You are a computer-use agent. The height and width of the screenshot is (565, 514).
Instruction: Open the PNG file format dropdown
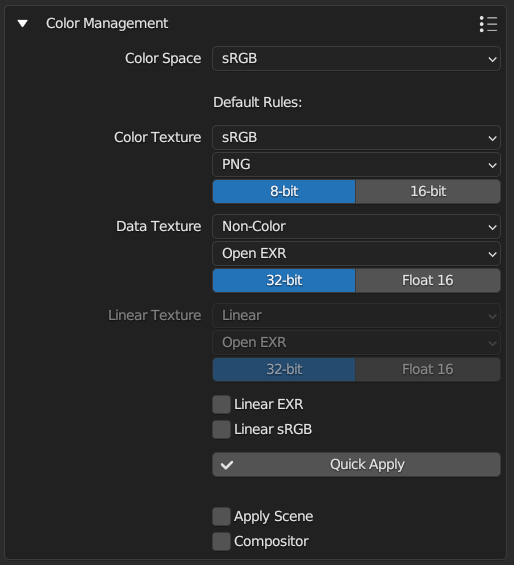point(356,164)
